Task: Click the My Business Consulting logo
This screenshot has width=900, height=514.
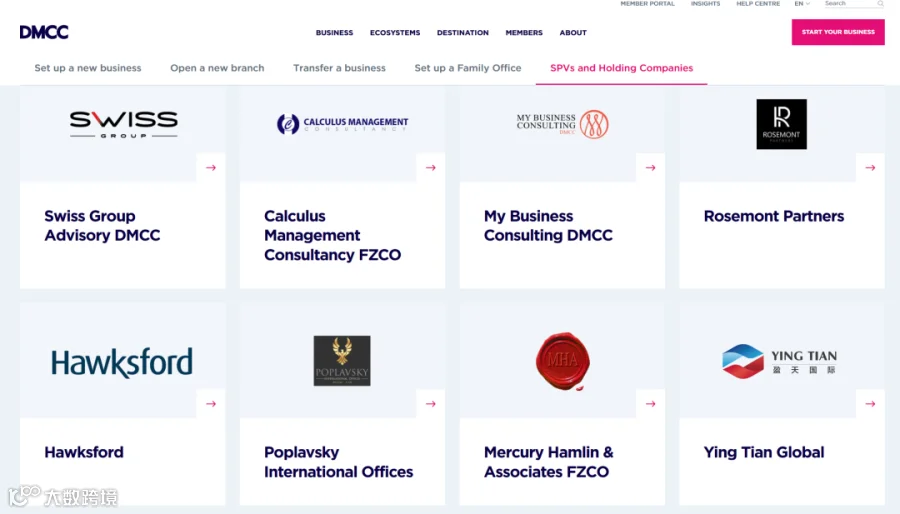Action: point(562,124)
